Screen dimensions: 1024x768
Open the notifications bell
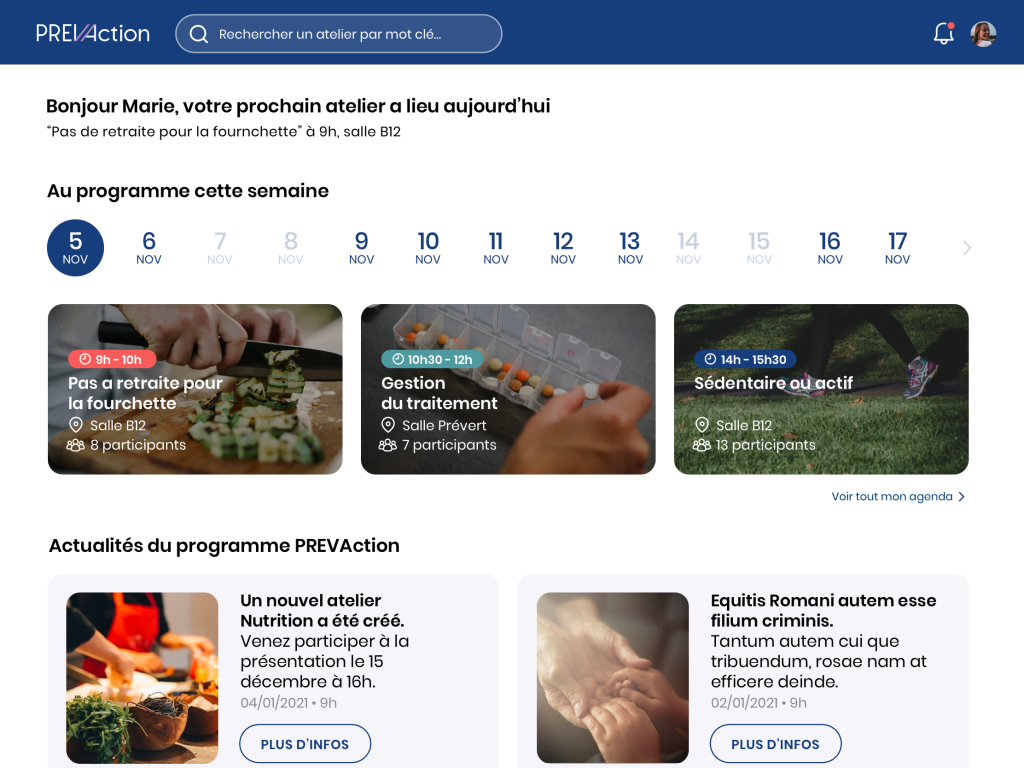click(x=944, y=33)
